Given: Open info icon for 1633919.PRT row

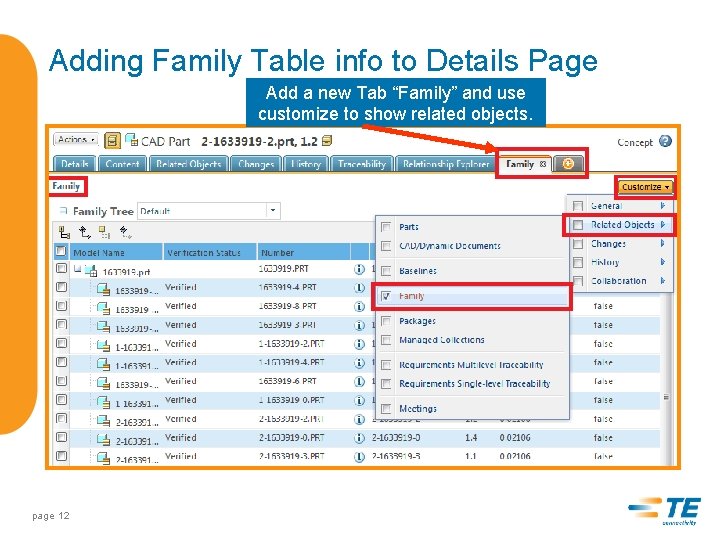Looking at the screenshot, I should pos(359,270).
